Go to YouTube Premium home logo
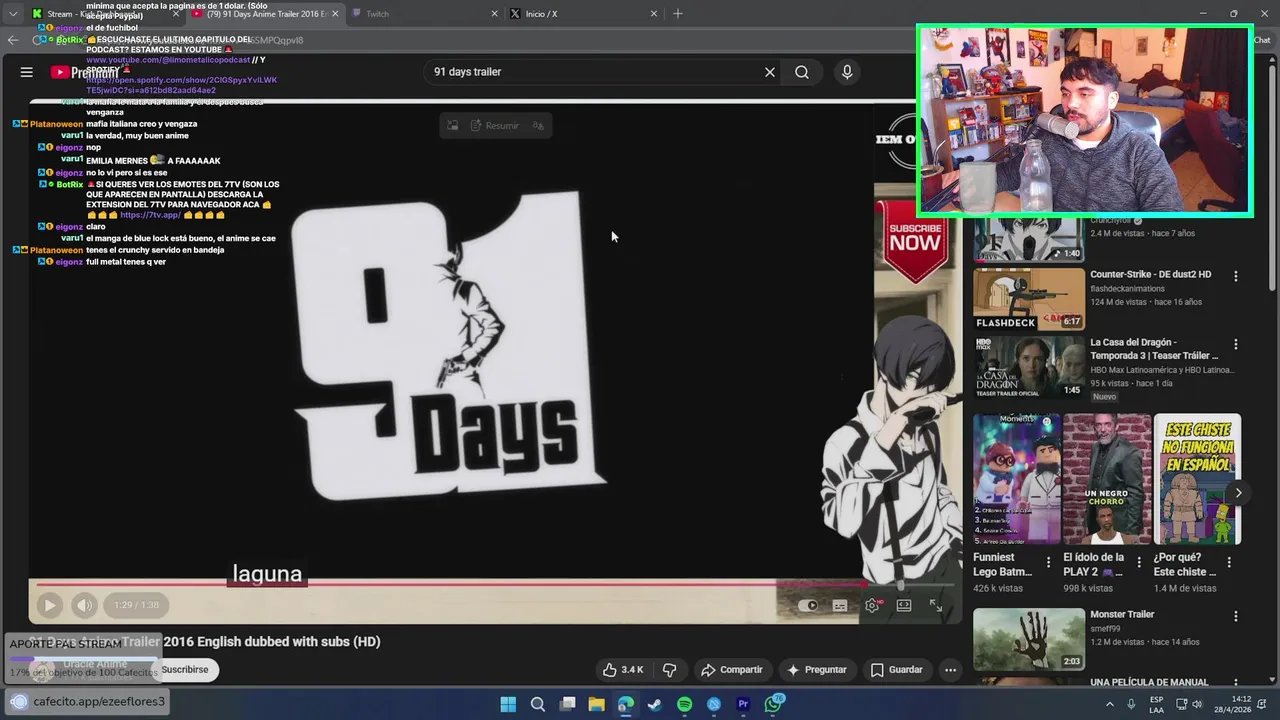The image size is (1280, 720). coord(84,72)
